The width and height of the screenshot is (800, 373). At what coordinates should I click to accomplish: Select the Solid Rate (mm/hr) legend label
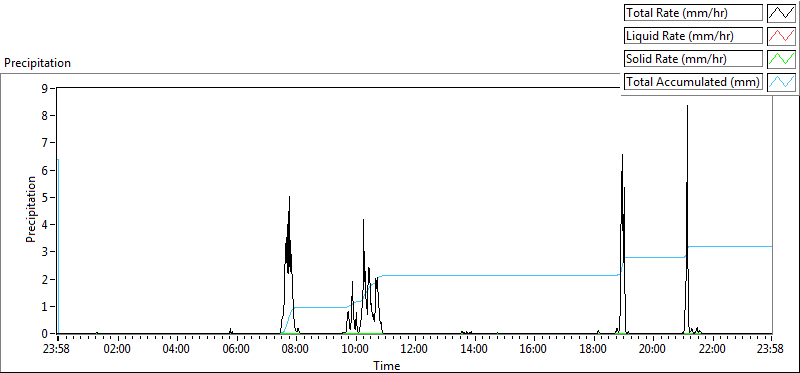(693, 59)
